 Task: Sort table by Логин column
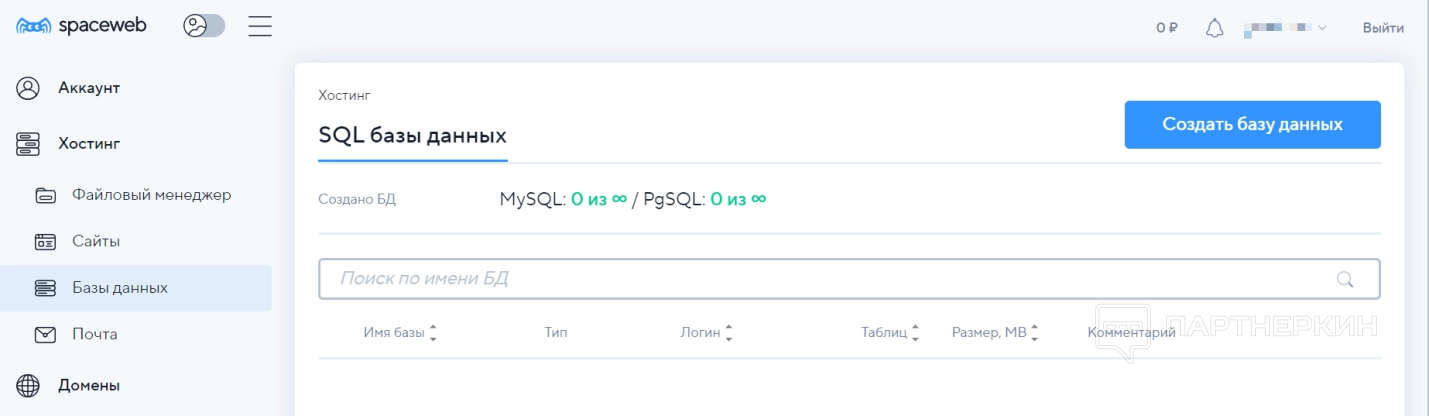pos(706,333)
